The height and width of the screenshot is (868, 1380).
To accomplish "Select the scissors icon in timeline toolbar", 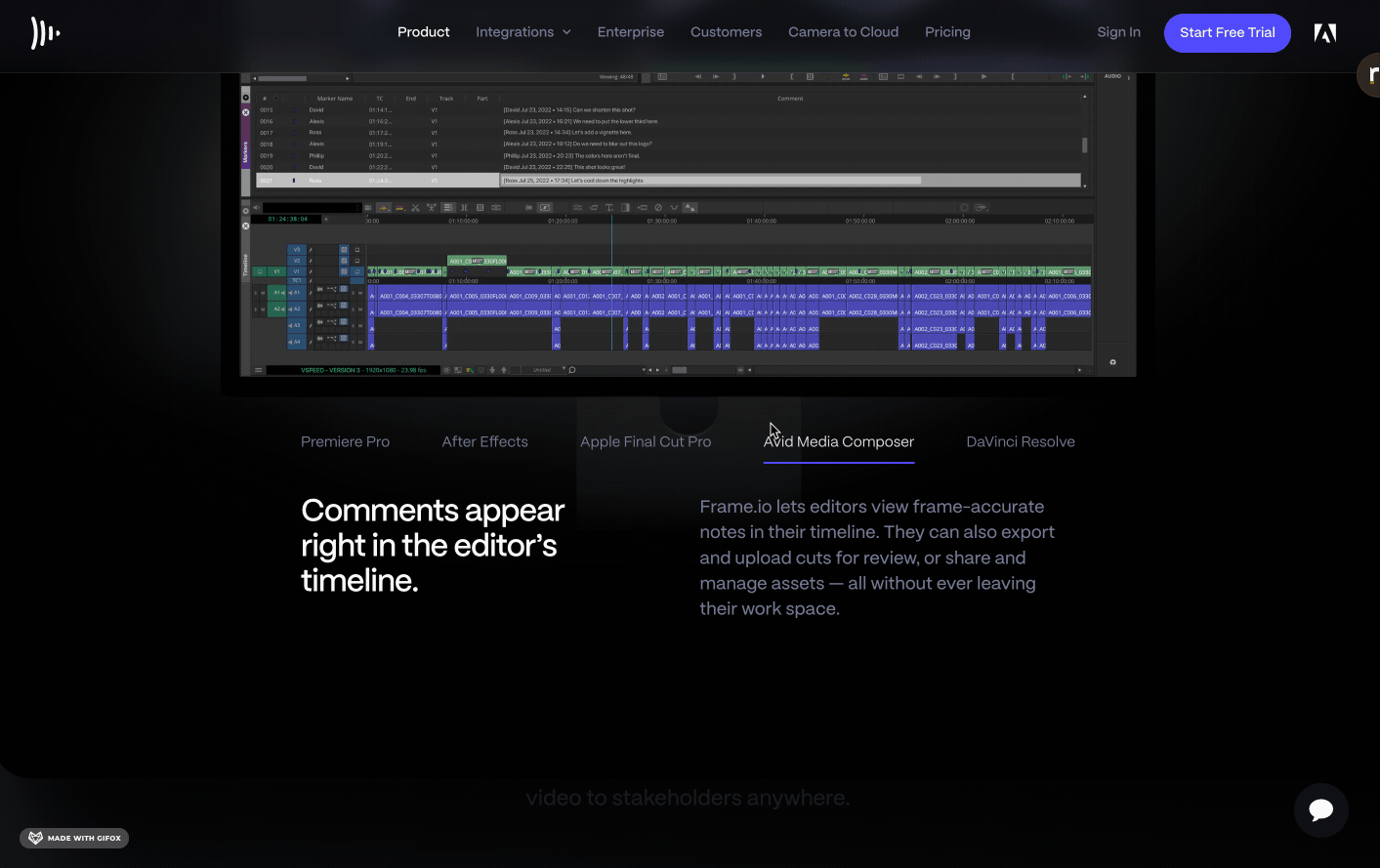I will pyautogui.click(x=415, y=207).
